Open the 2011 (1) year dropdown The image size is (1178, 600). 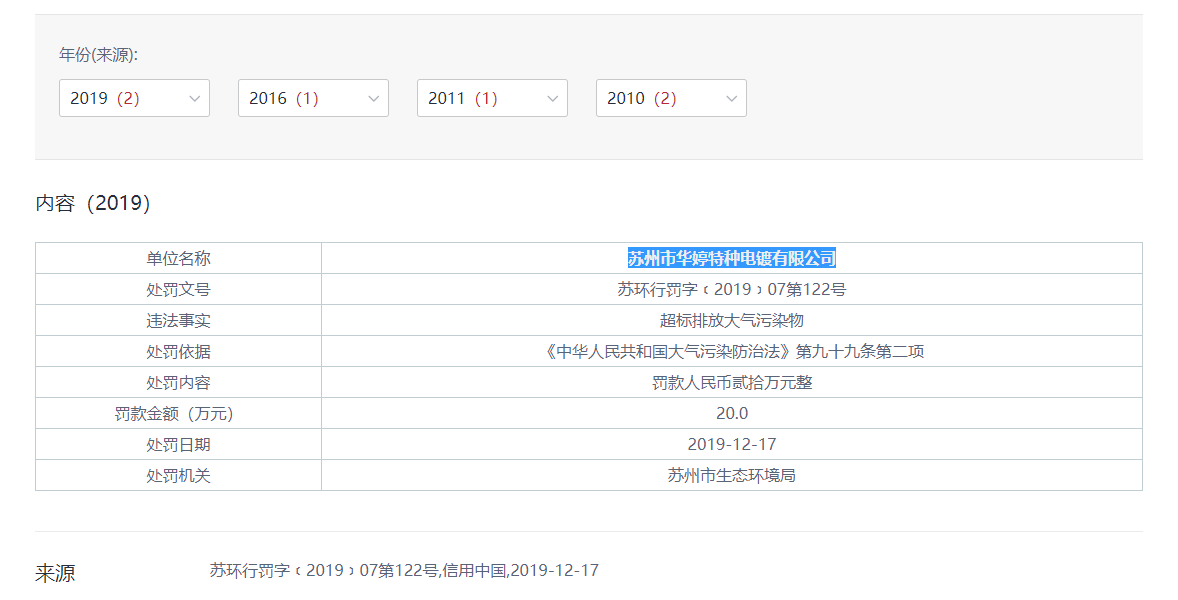coord(492,98)
